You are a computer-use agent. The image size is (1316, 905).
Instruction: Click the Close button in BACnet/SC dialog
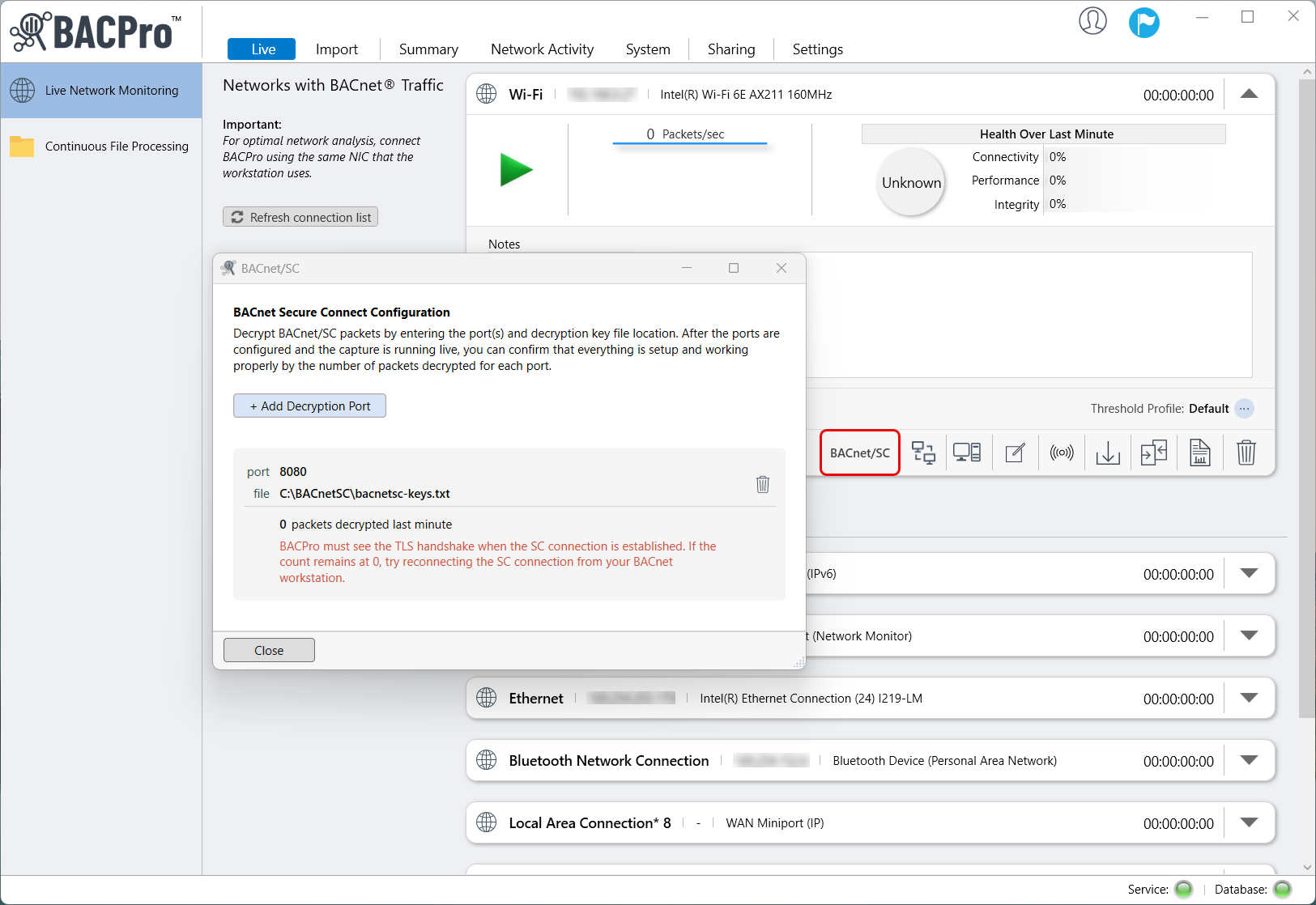269,650
